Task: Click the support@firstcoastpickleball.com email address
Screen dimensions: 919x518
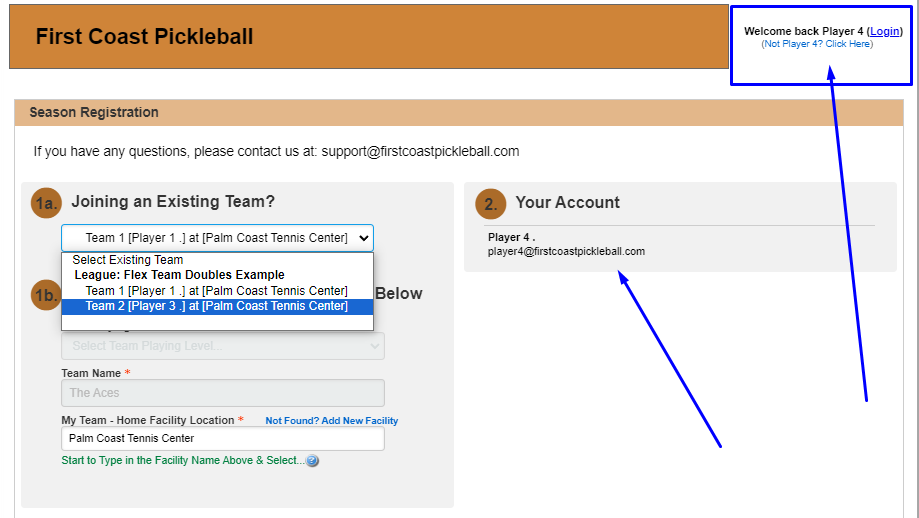Action: point(420,152)
